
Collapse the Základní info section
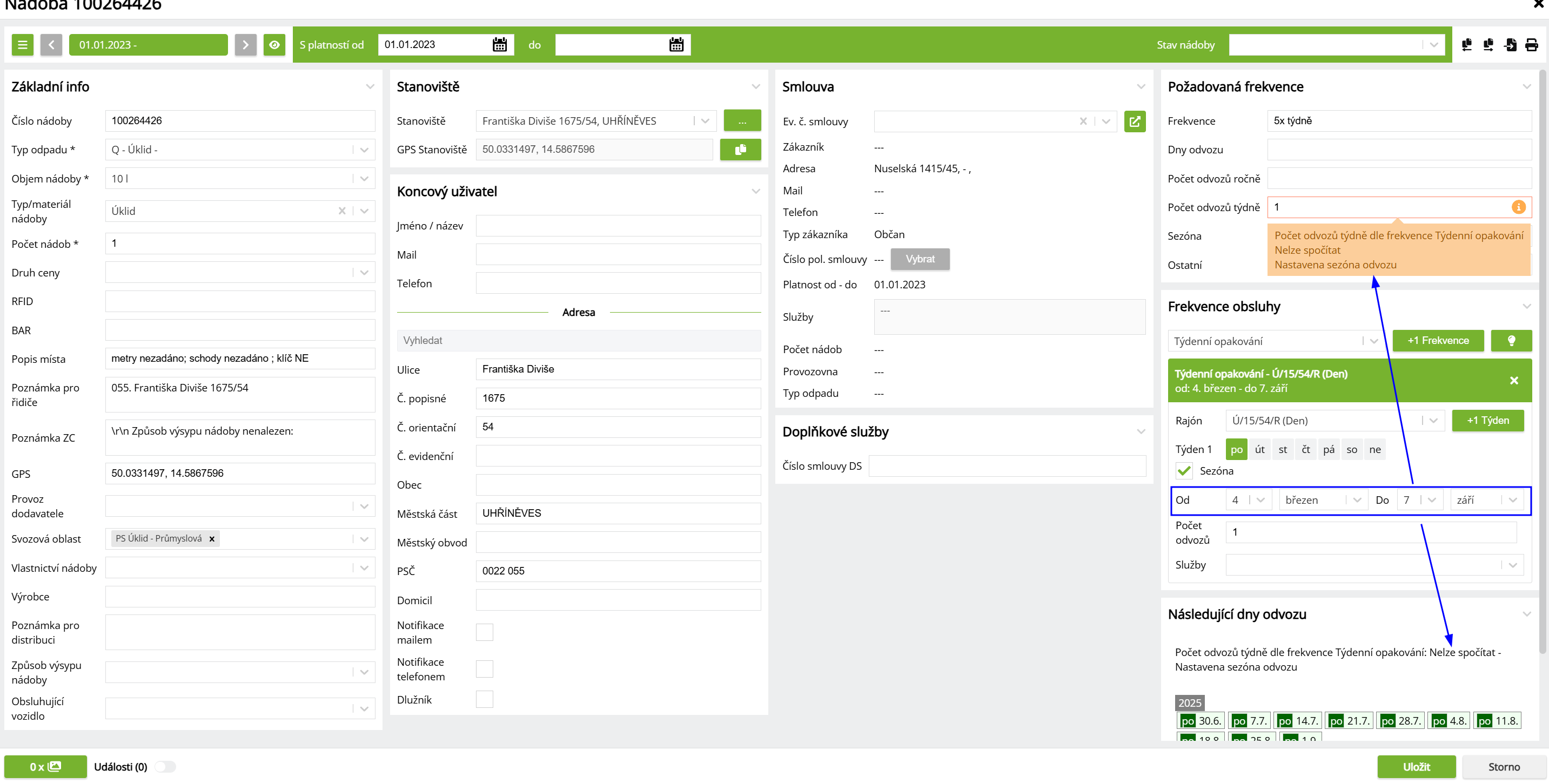[370, 86]
